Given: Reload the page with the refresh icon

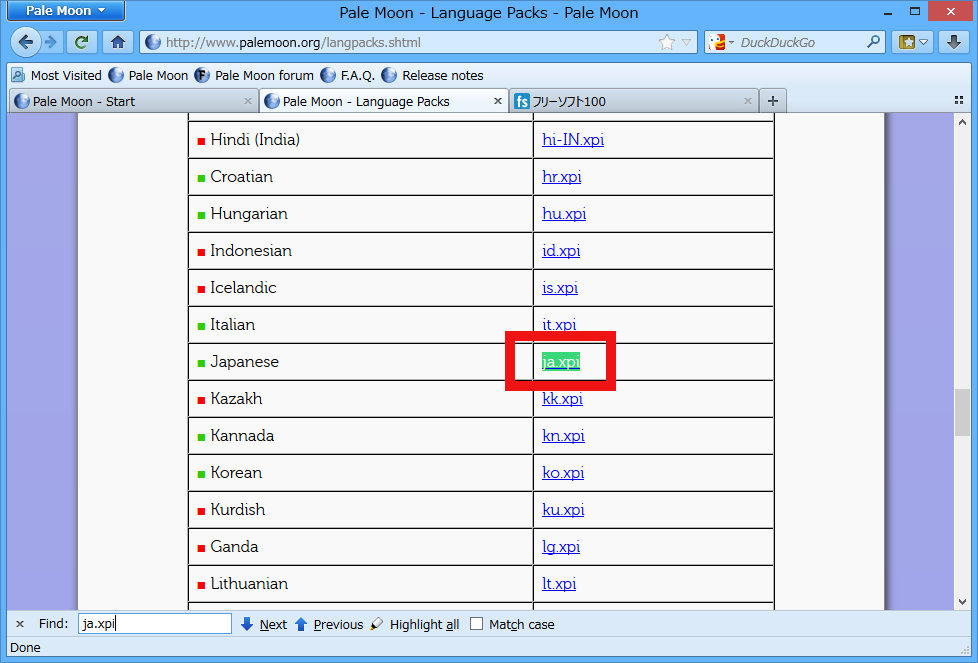Looking at the screenshot, I should [80, 42].
